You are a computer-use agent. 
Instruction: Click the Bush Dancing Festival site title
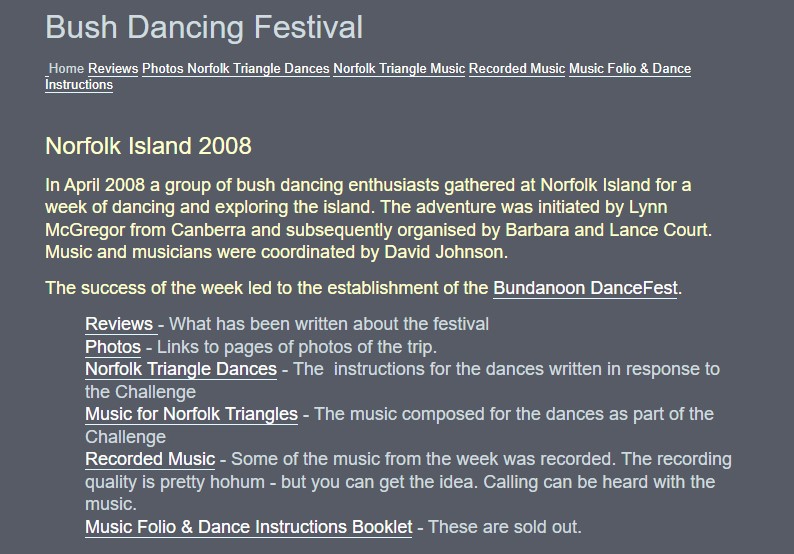coord(204,27)
